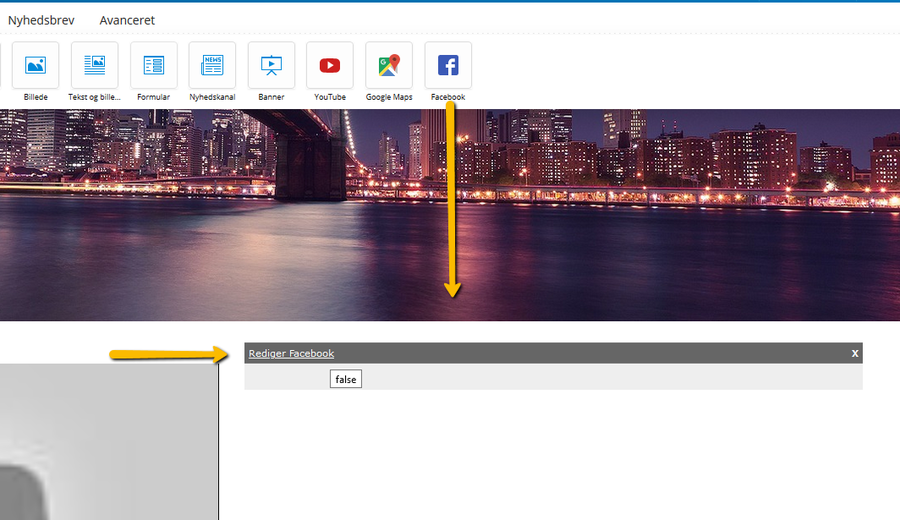Image resolution: width=900 pixels, height=520 pixels.
Task: Click the 'Tekst og bille...' label text
Action: (x=95, y=97)
